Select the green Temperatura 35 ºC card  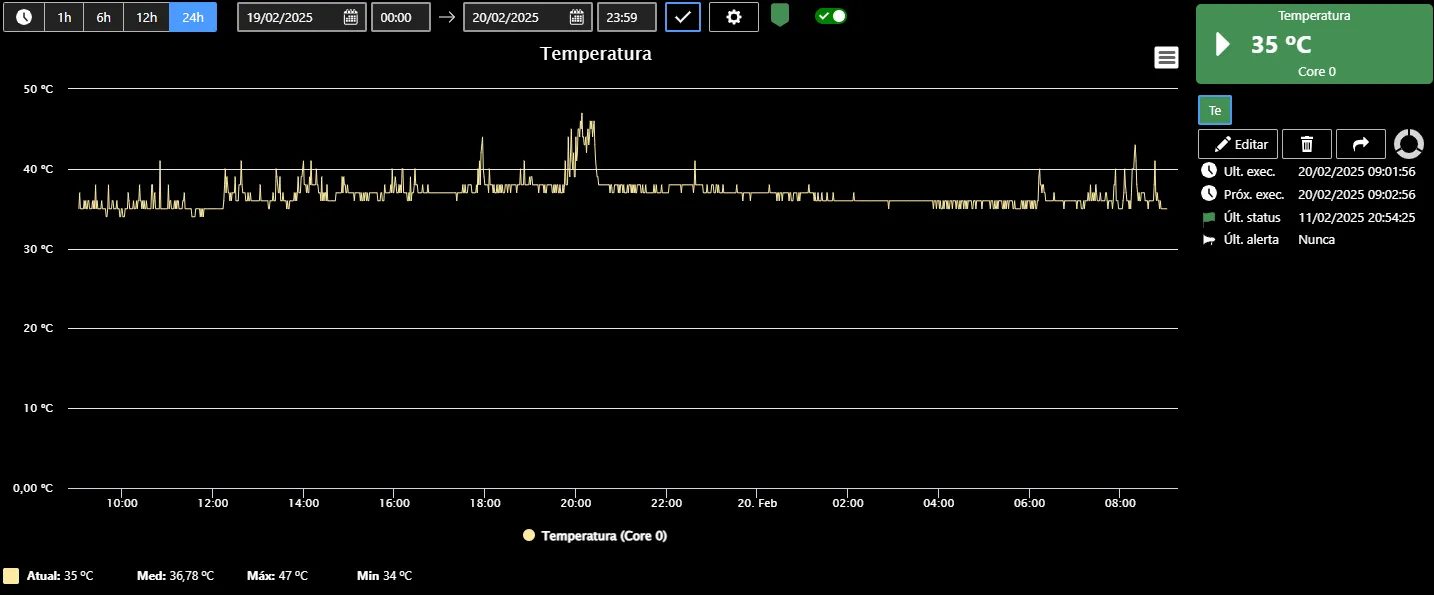point(1314,44)
